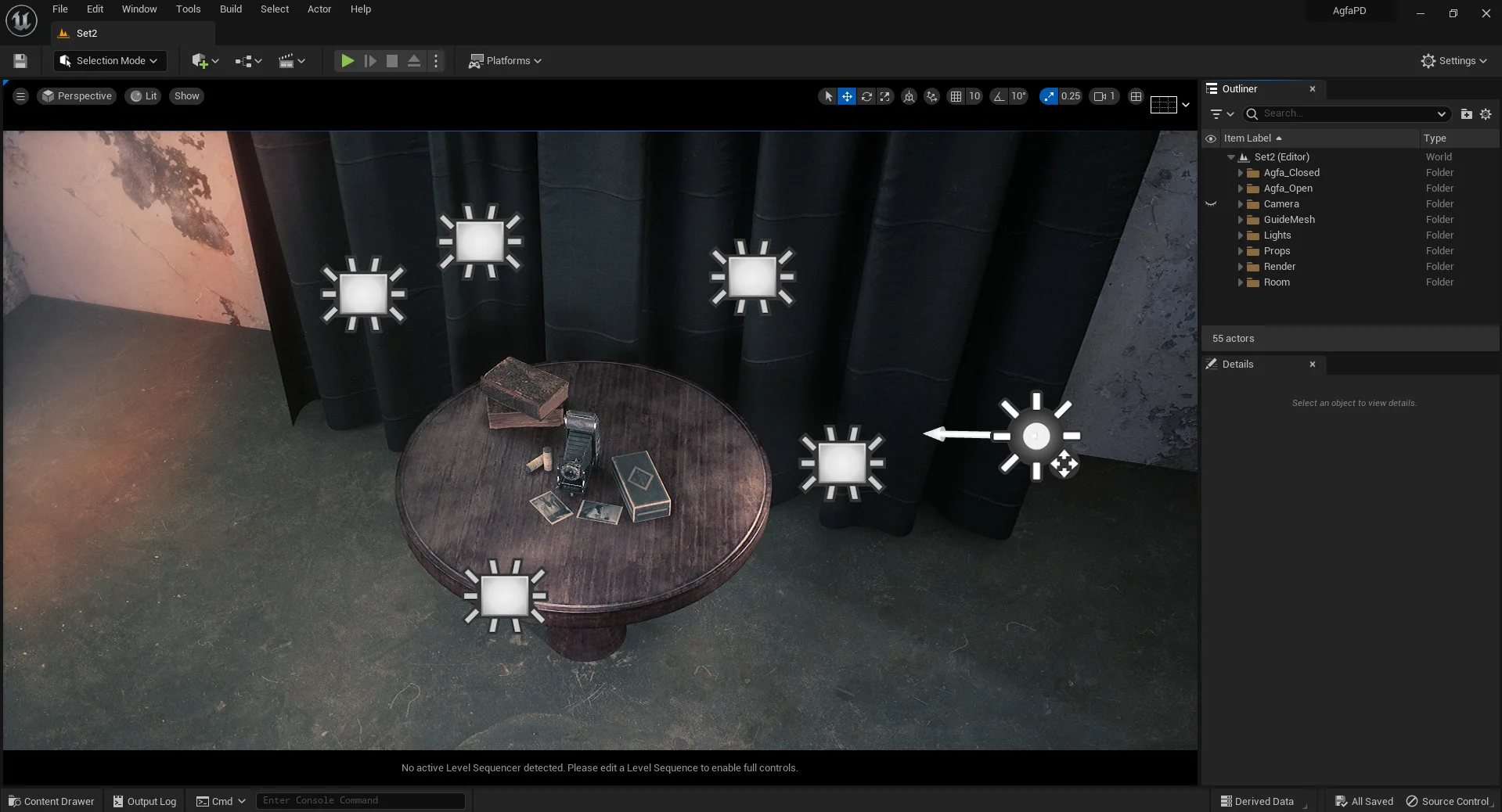This screenshot has width=1502, height=812.
Task: Open the viewport hamburger options menu
Action: pyautogui.click(x=20, y=96)
